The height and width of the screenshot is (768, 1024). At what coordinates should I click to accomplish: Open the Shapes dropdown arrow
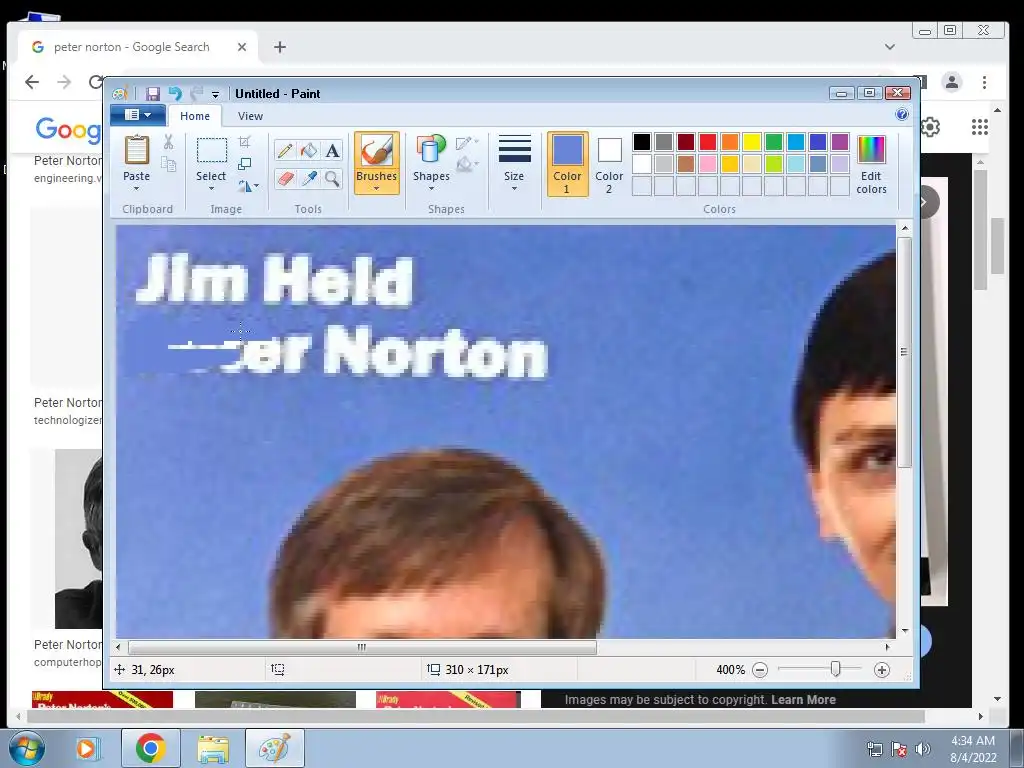431,189
